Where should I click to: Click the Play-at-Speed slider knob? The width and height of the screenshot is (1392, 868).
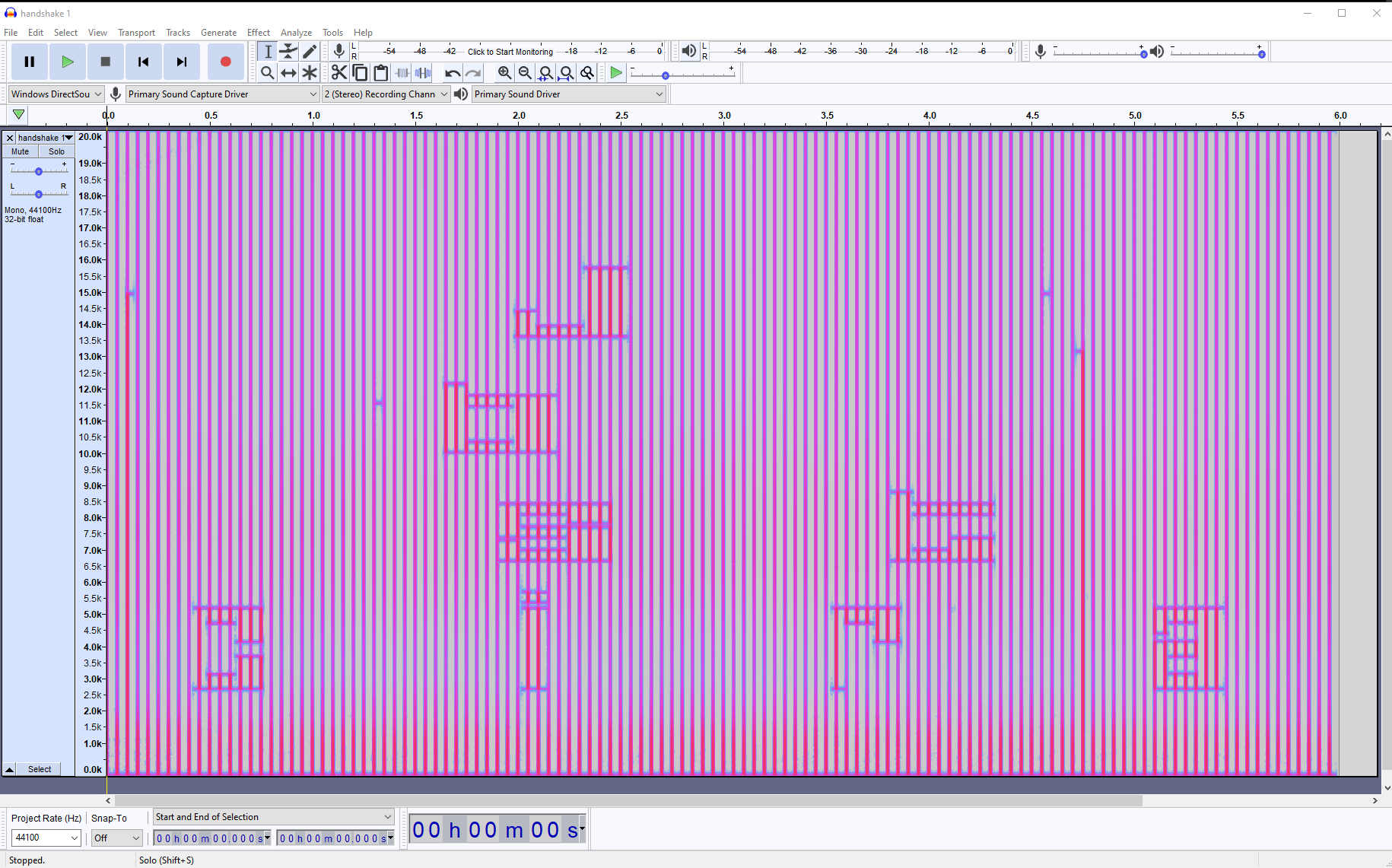pyautogui.click(x=666, y=75)
